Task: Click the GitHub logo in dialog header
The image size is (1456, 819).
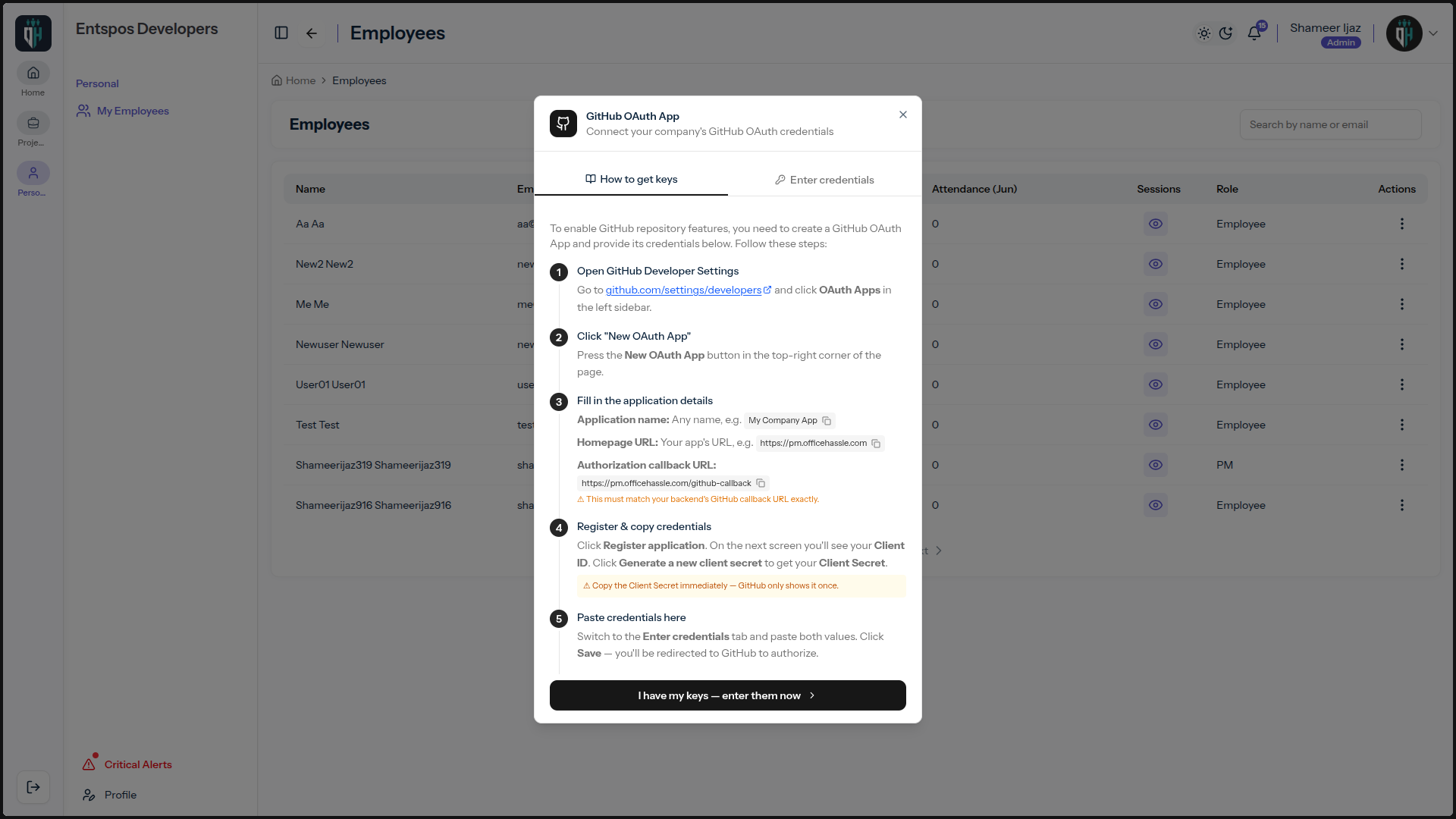Action: click(x=563, y=124)
